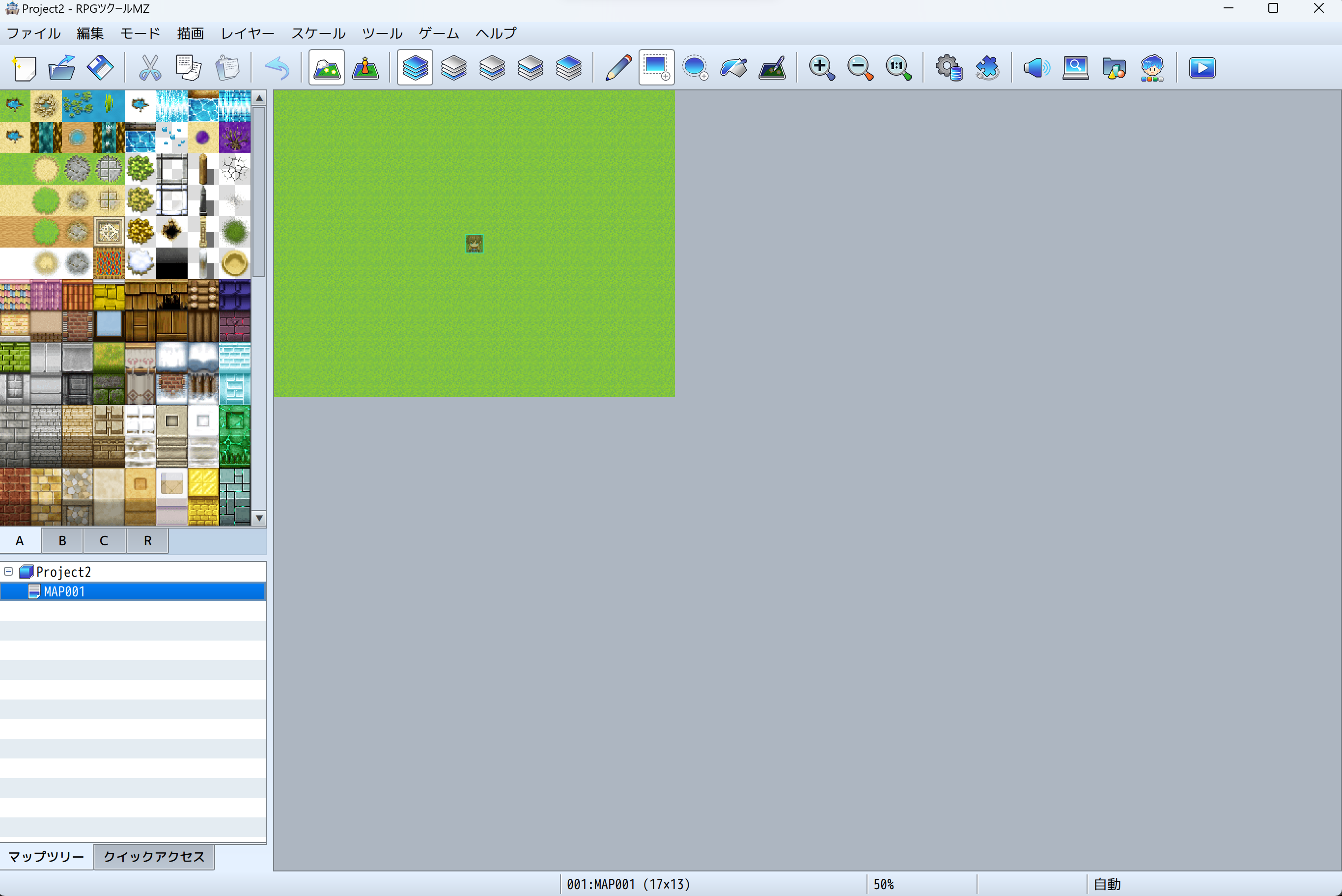Click the Undo arrow button
Viewport: 1342px width, 896px height.
pyautogui.click(x=277, y=68)
